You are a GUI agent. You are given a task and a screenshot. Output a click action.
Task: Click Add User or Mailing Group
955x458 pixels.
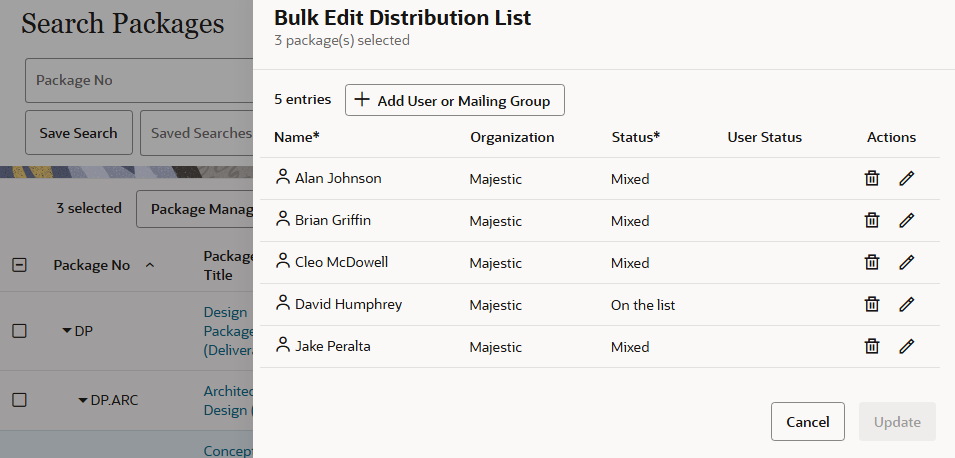454,101
